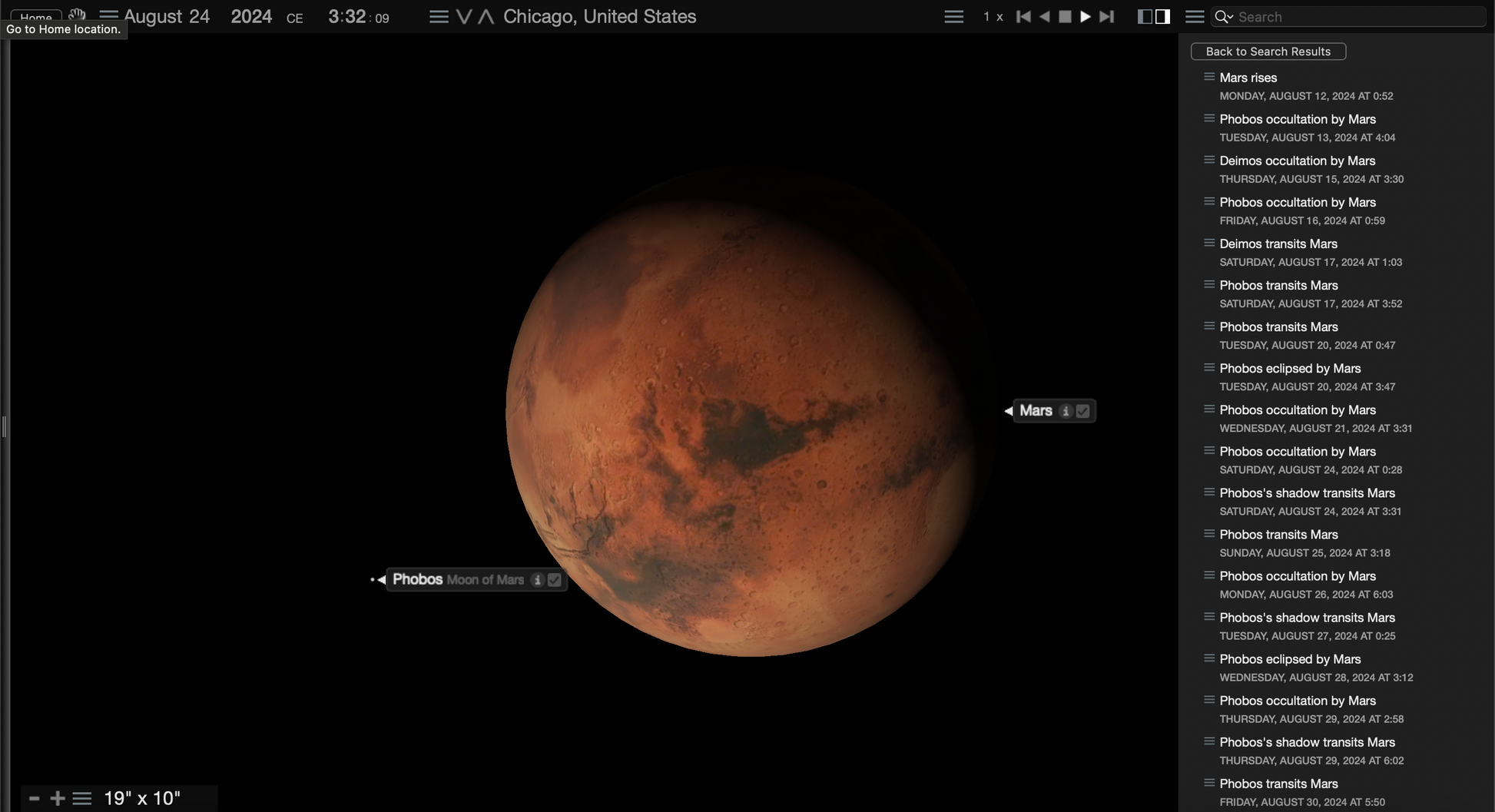
Task: Click the hand drag tool icon
Action: [77, 15]
